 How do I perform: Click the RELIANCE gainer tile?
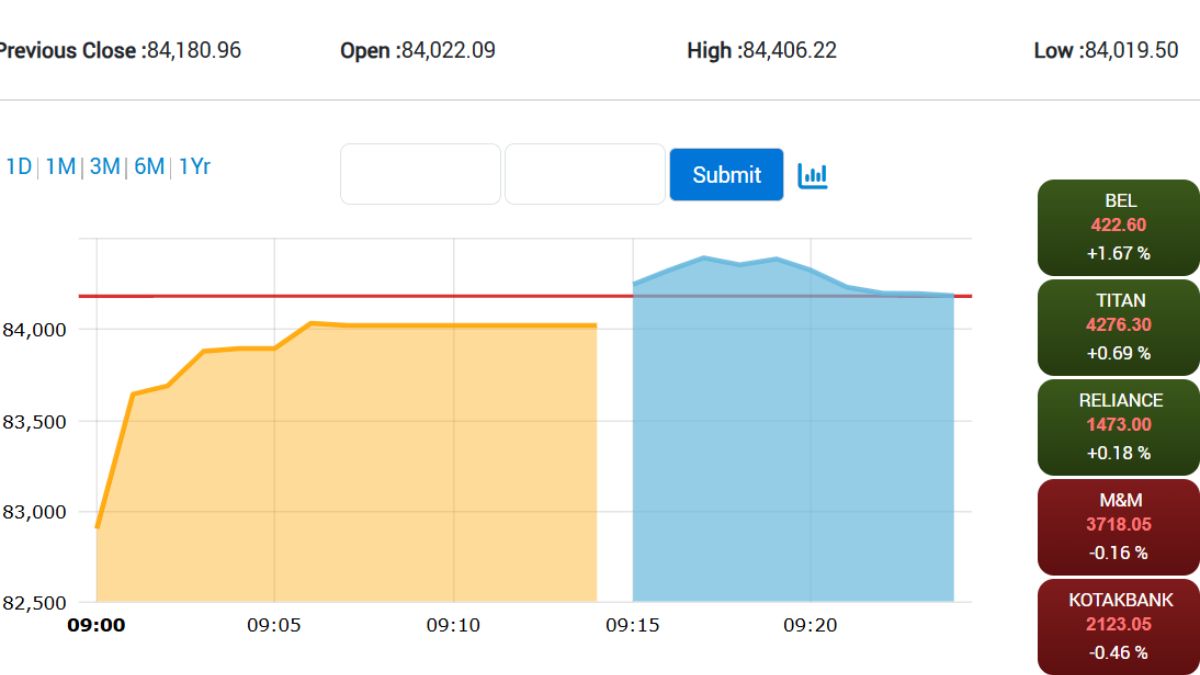1119,427
